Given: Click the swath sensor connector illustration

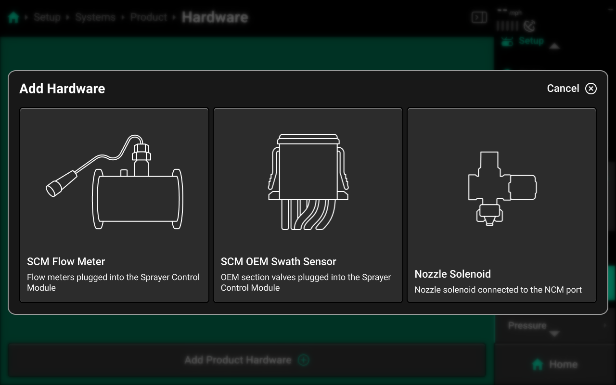Looking at the screenshot, I should click(308, 182).
